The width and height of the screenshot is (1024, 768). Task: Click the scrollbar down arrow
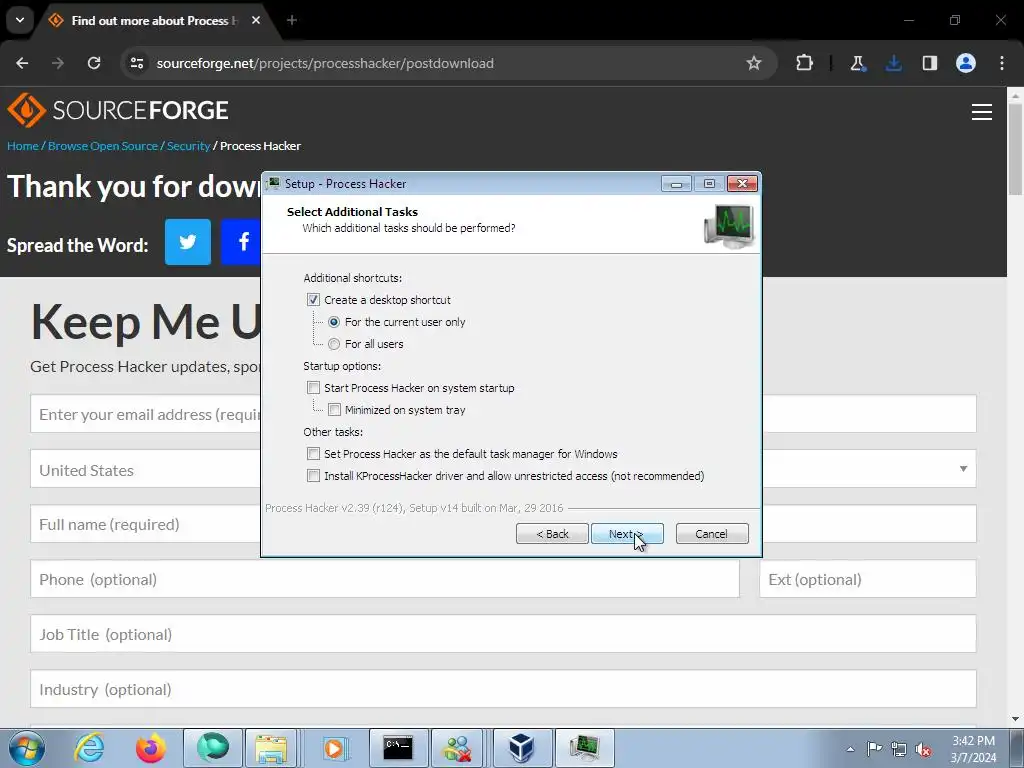point(1015,720)
